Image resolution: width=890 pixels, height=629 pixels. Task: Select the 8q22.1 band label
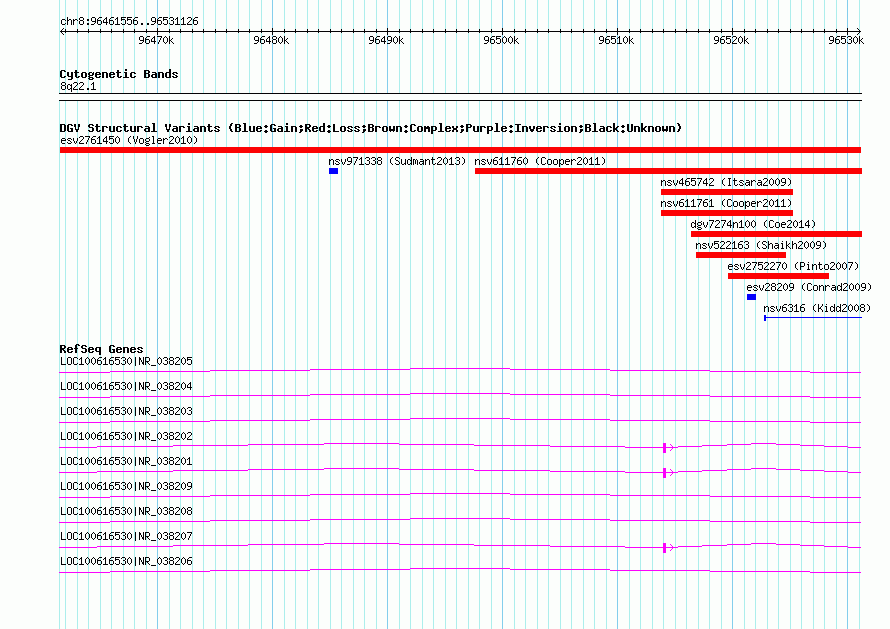point(78,86)
